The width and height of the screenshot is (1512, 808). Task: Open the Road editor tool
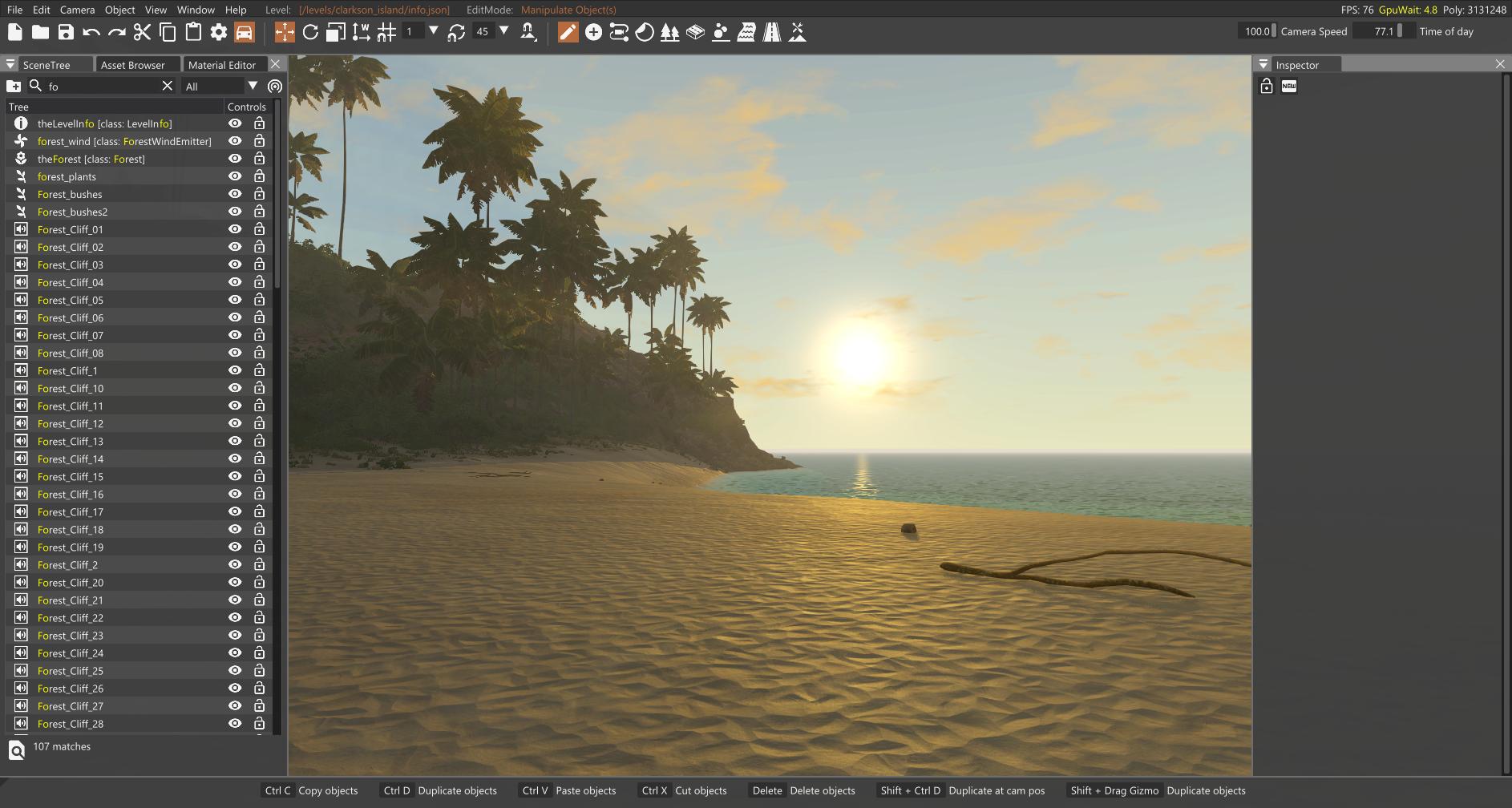[772, 32]
